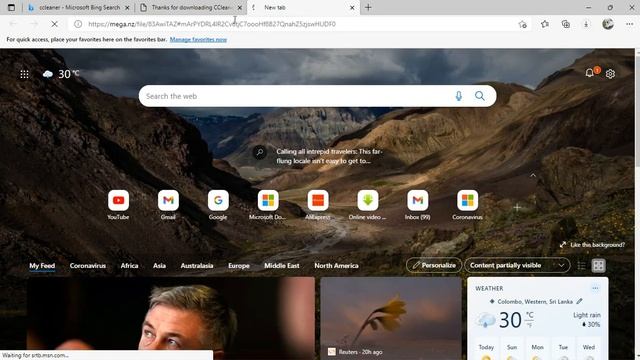Open page settings gear icon
640x360 pixels.
610,74
